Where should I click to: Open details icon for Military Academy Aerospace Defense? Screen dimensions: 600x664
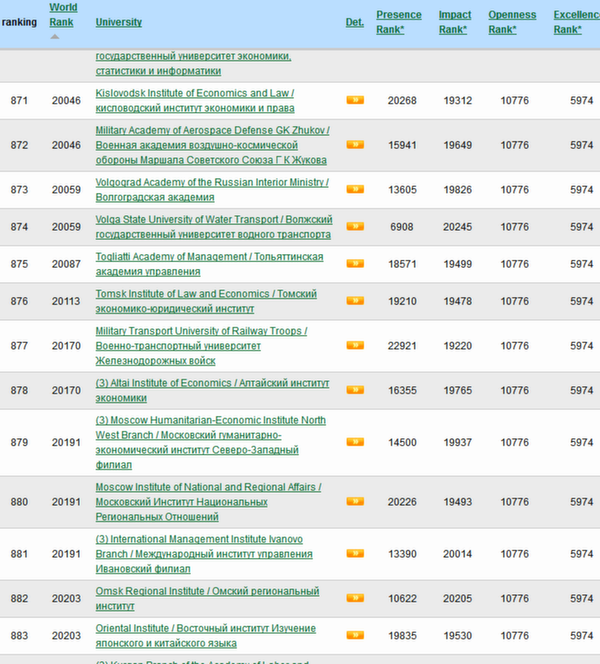pos(355,145)
